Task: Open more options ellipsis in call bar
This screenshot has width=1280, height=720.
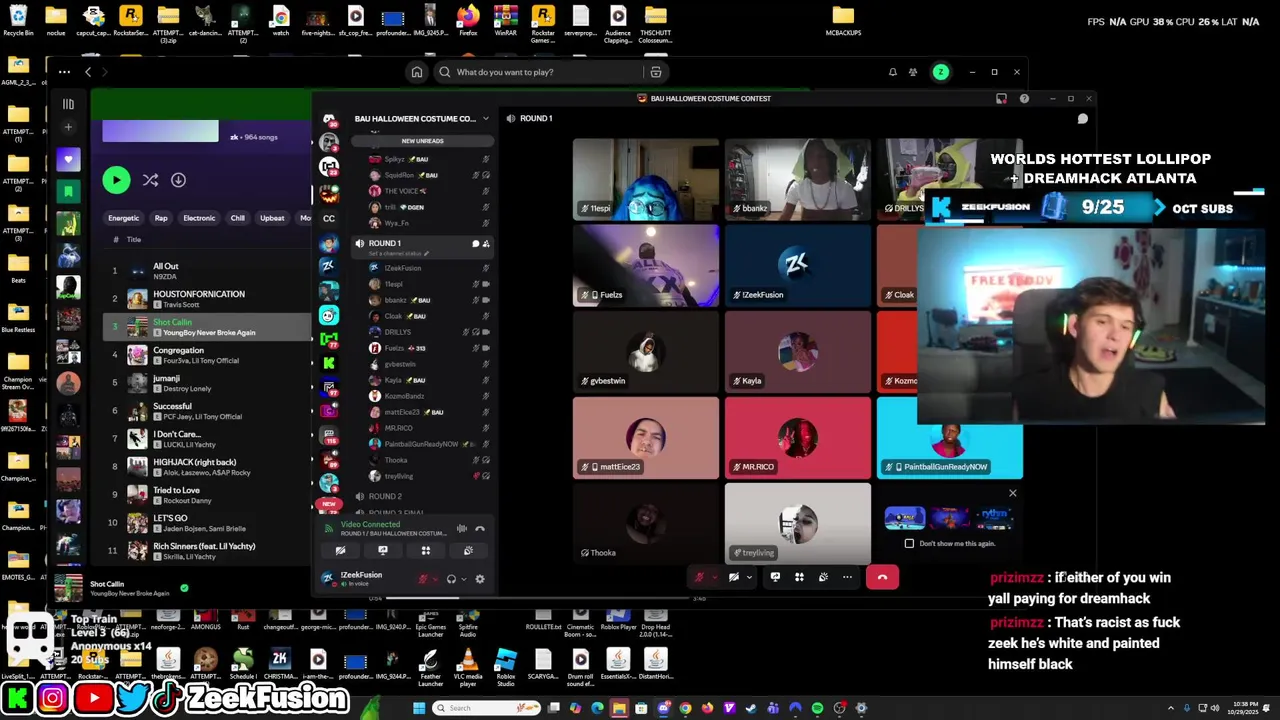Action: point(847,577)
